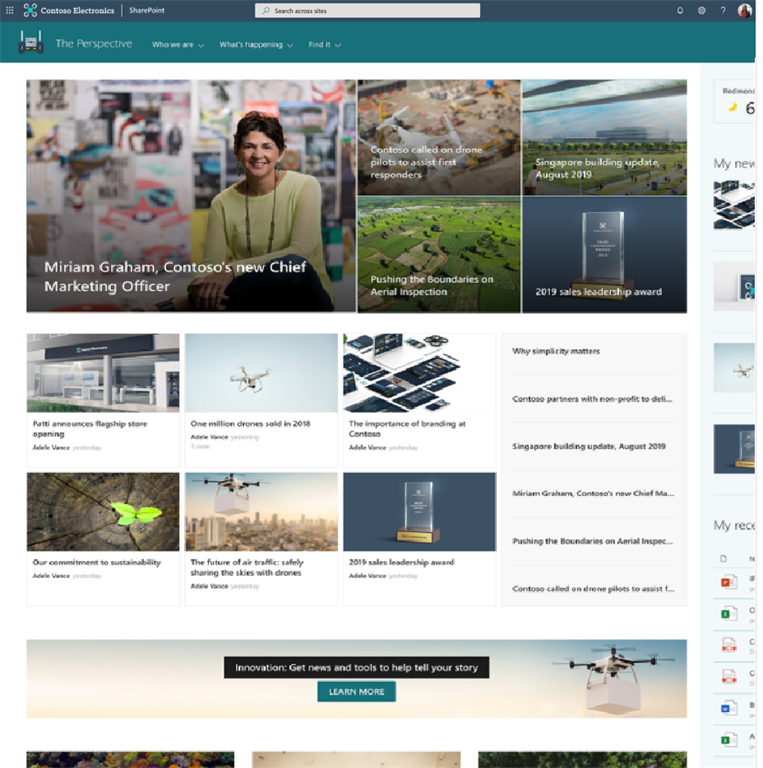The image size is (763, 768).
Task: Open 2019 sales leadership award hero tile
Action: click(x=604, y=255)
